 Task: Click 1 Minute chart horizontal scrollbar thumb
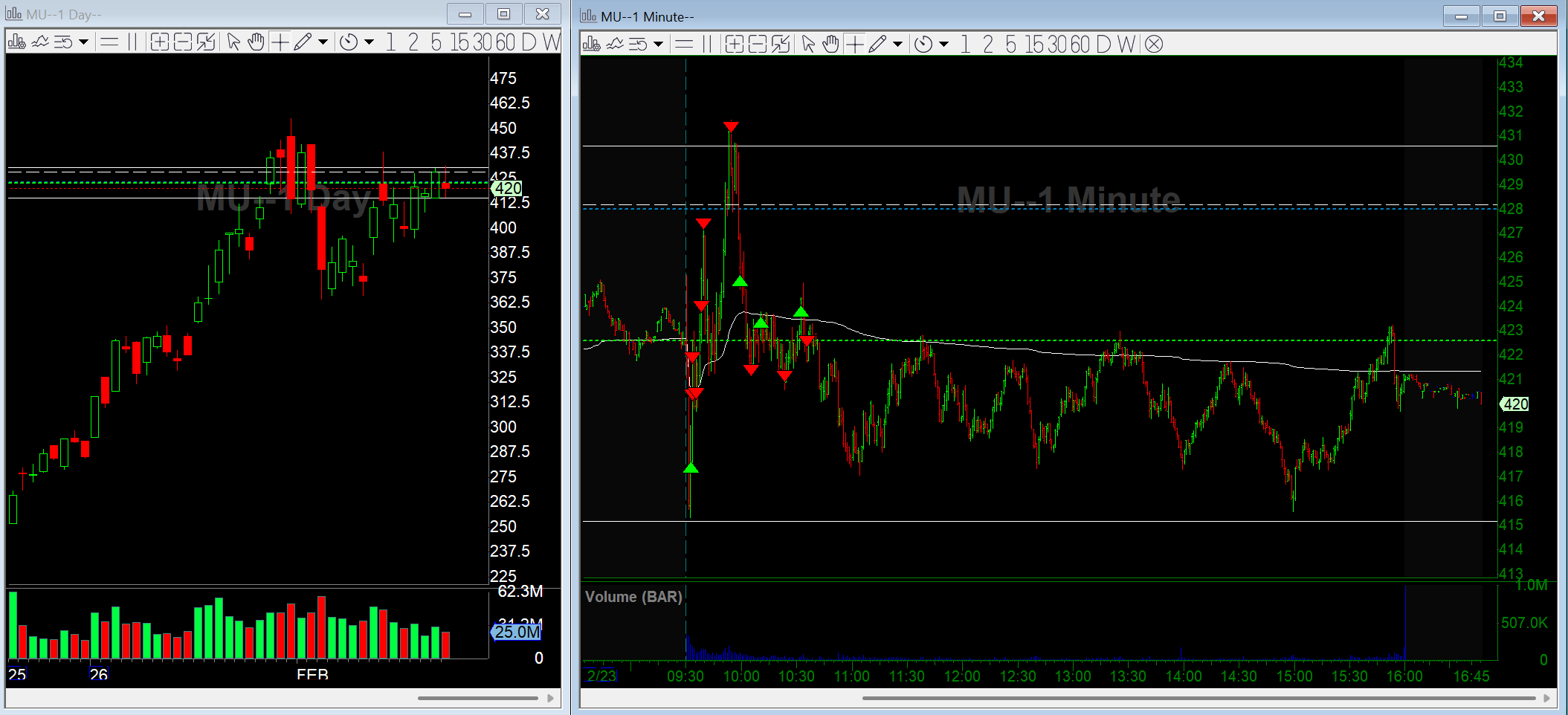1199,698
